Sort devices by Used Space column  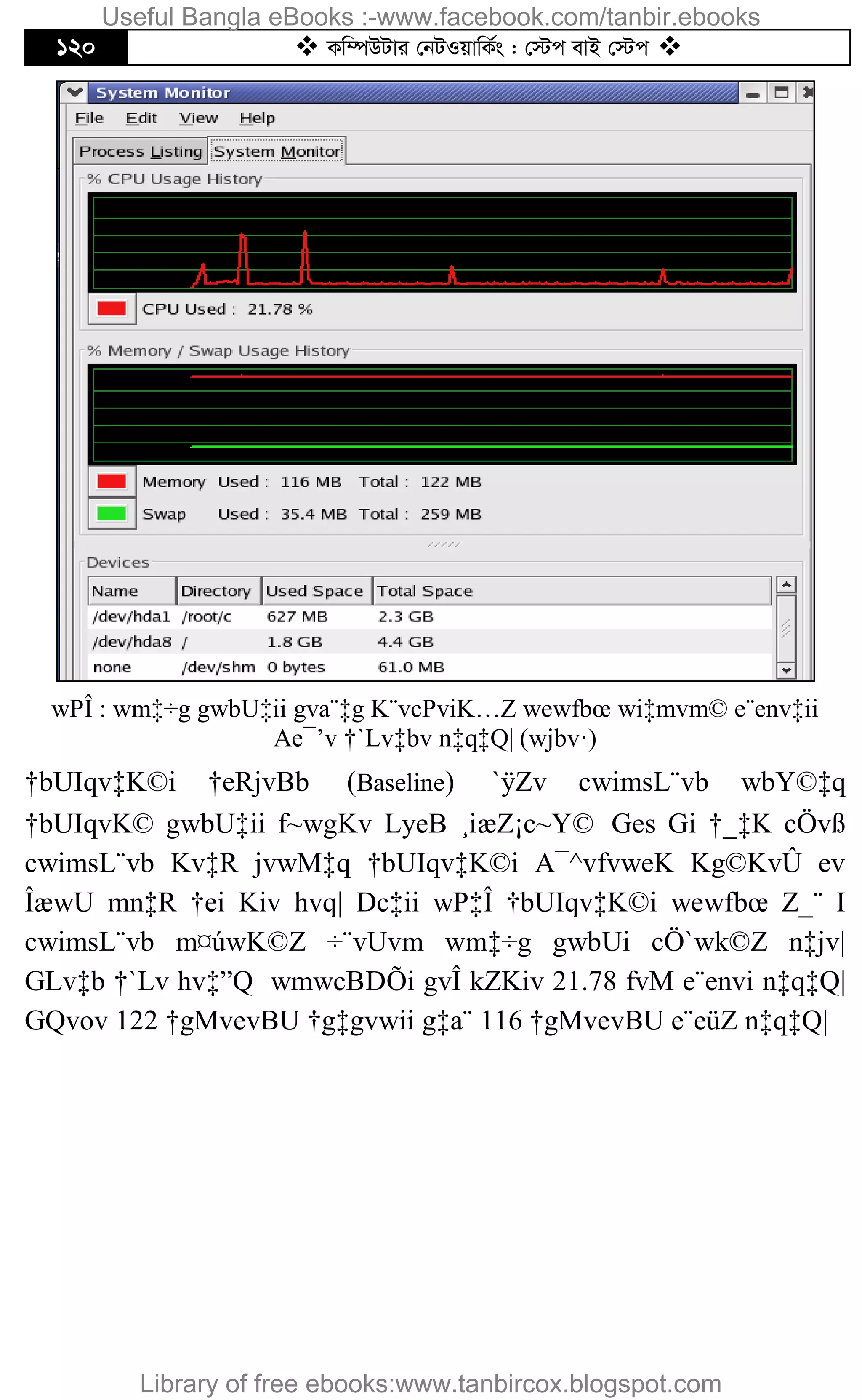317,591
